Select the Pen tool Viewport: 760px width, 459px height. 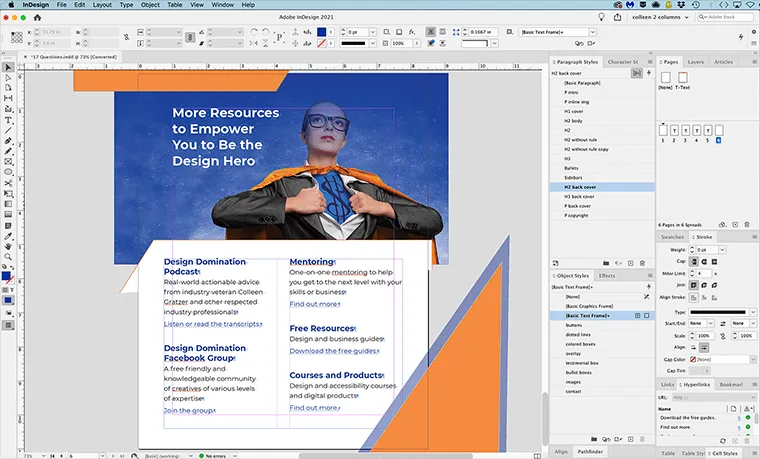click(8, 141)
